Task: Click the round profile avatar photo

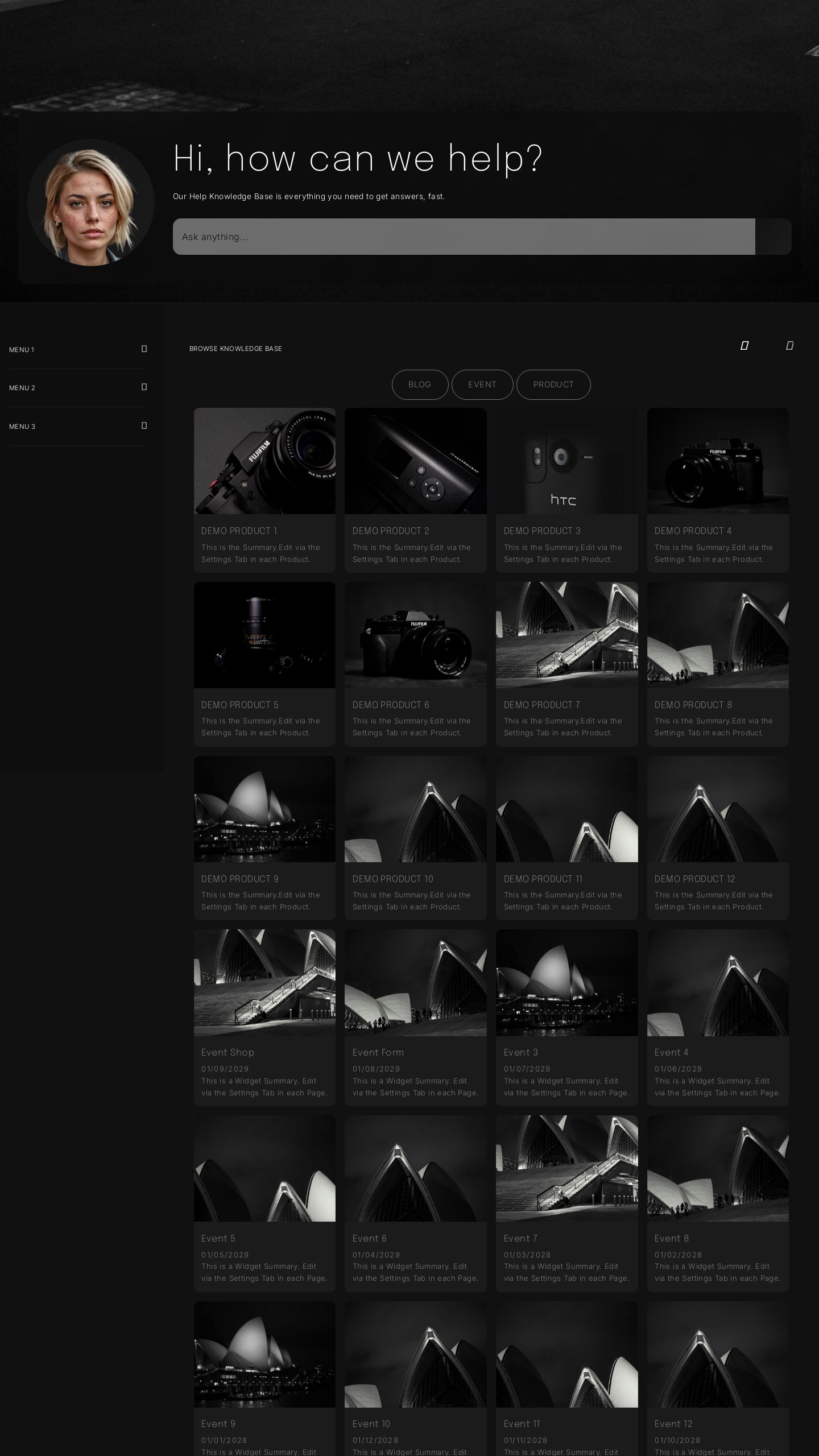Action: (91, 202)
